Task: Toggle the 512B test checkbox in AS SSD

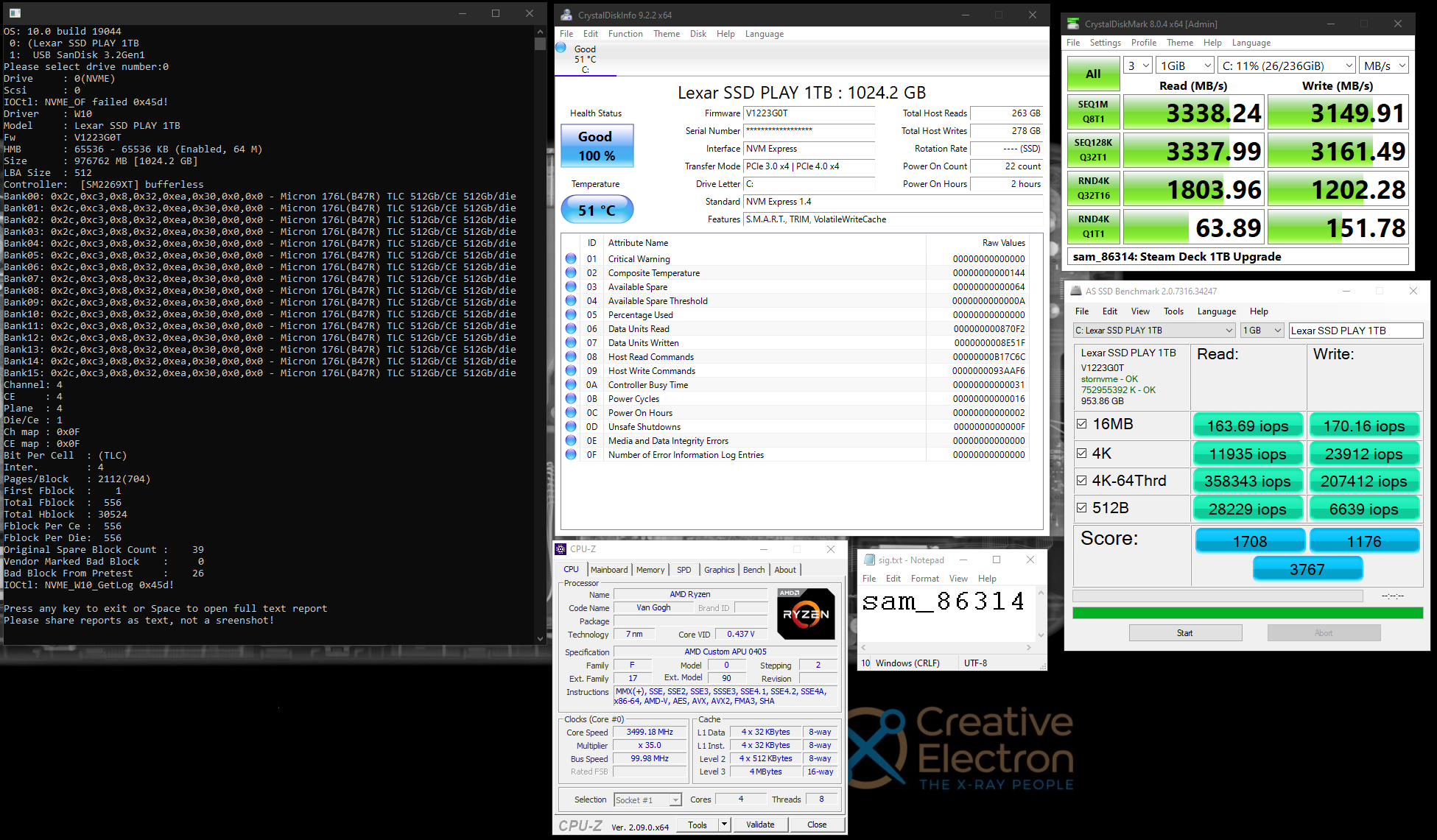Action: coord(1082,507)
